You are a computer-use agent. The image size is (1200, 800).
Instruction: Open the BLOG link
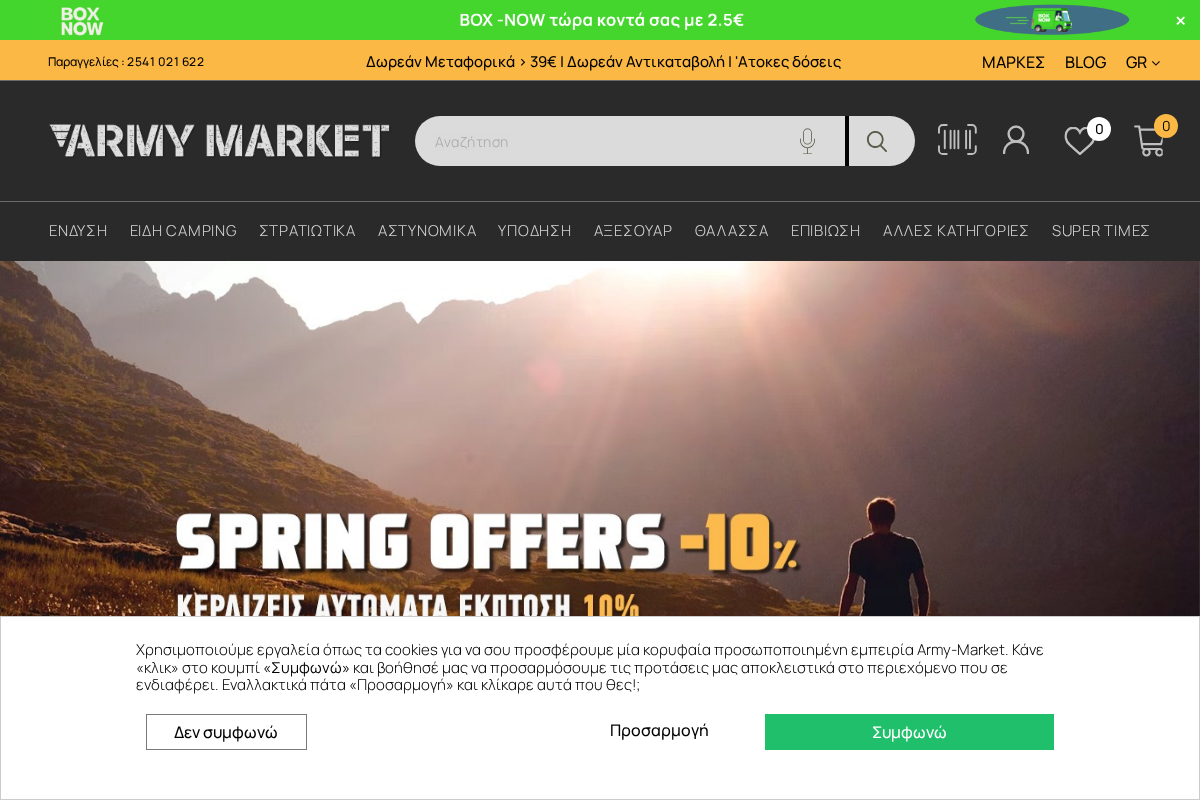click(1085, 62)
